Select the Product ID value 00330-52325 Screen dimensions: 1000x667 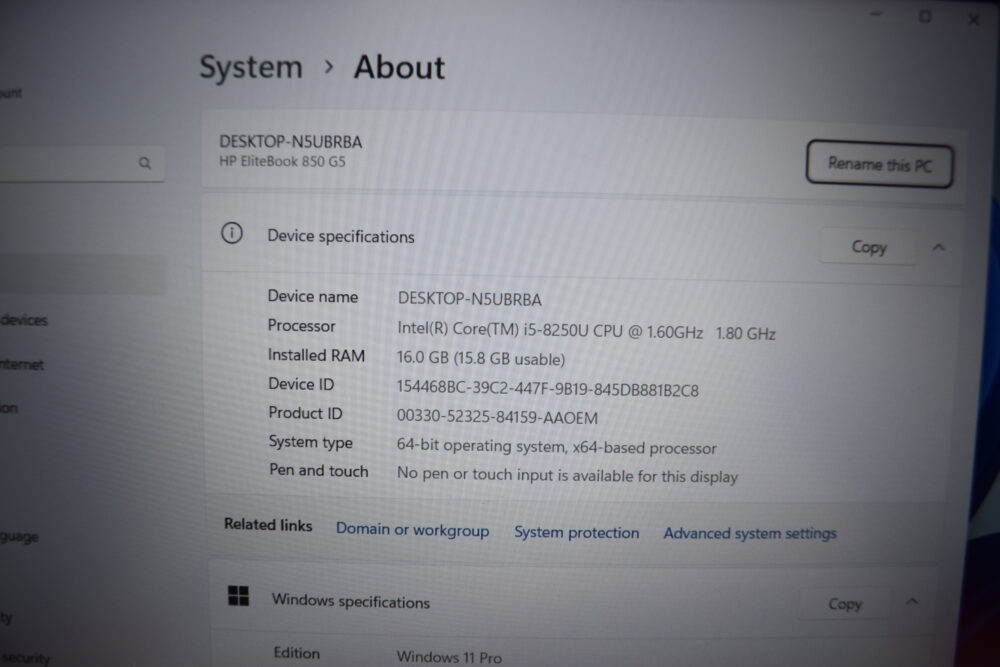pos(497,417)
